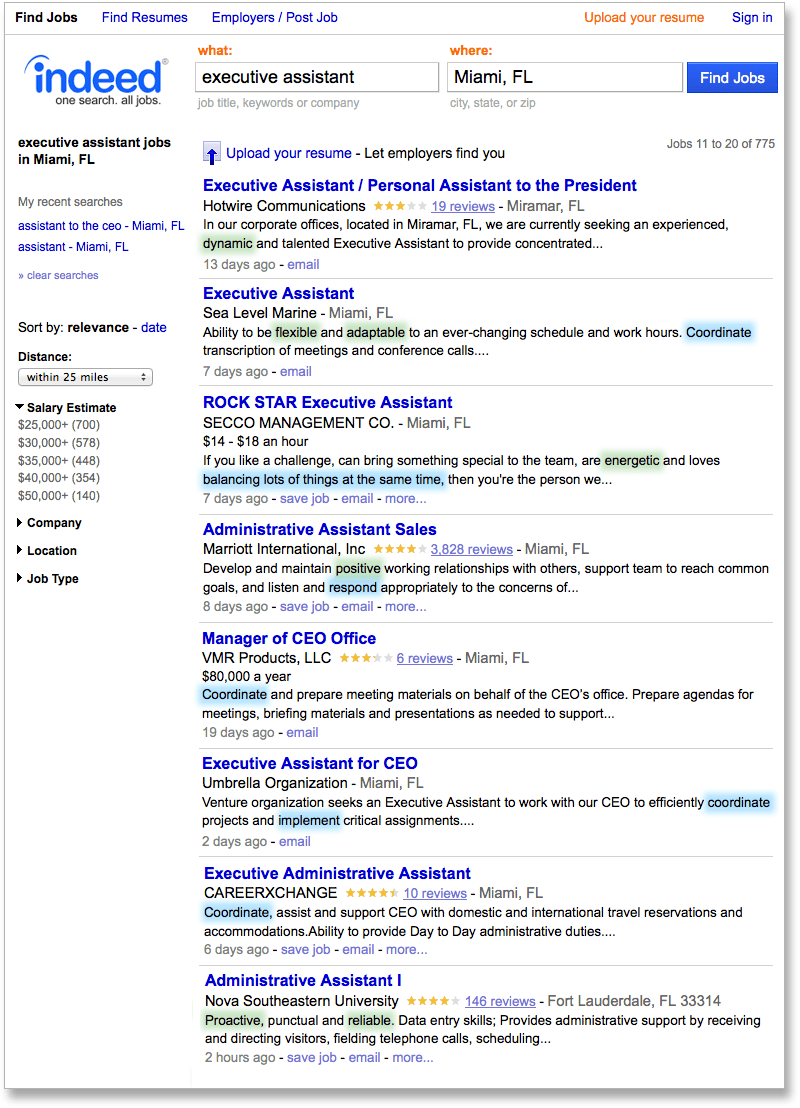Viewport: 800px width, 1108px height.
Task: Email the Sea Level Marine job
Action: (295, 372)
